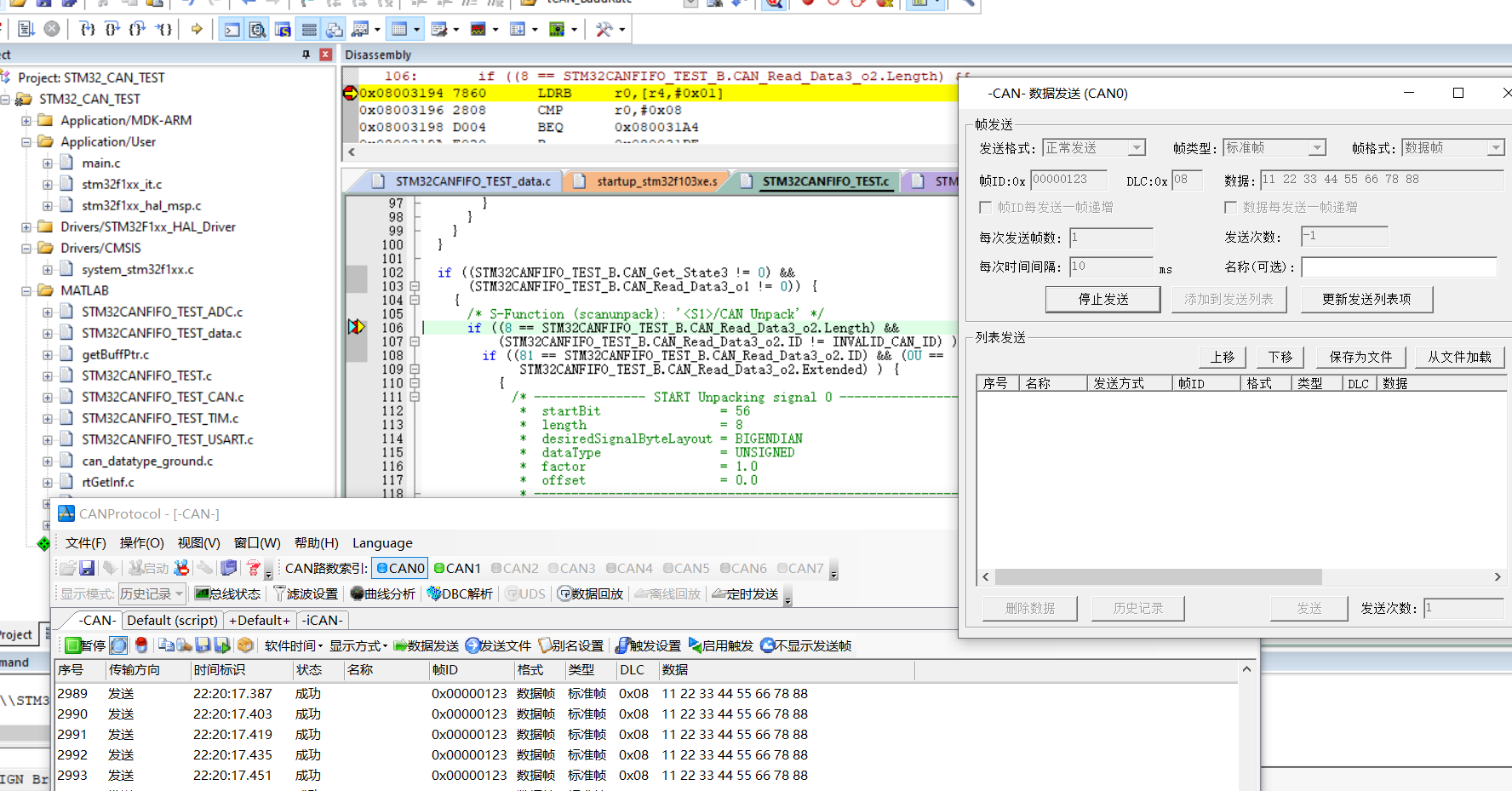Click 发送文件 in the CAN tab toolbar
The height and width of the screenshot is (791, 1512).
(498, 645)
